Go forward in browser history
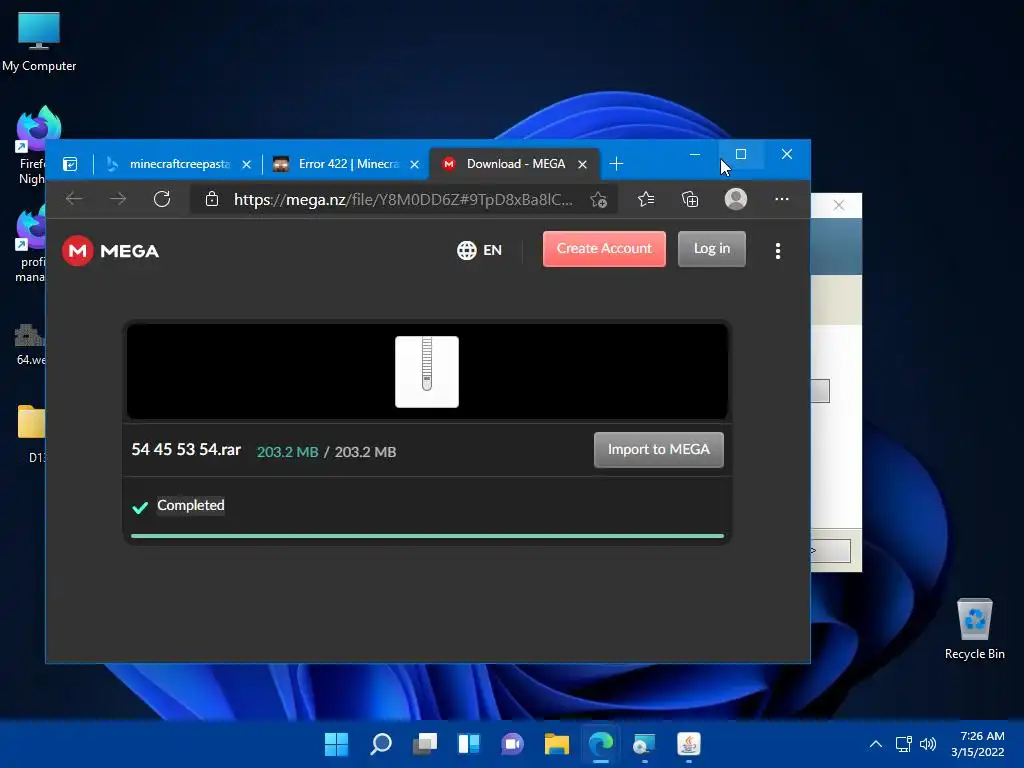 point(118,199)
